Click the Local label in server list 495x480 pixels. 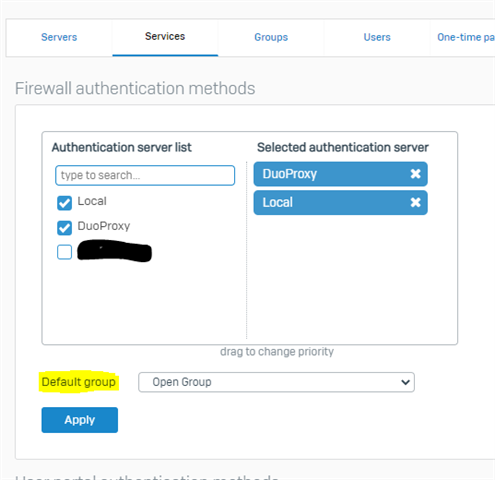tap(92, 201)
